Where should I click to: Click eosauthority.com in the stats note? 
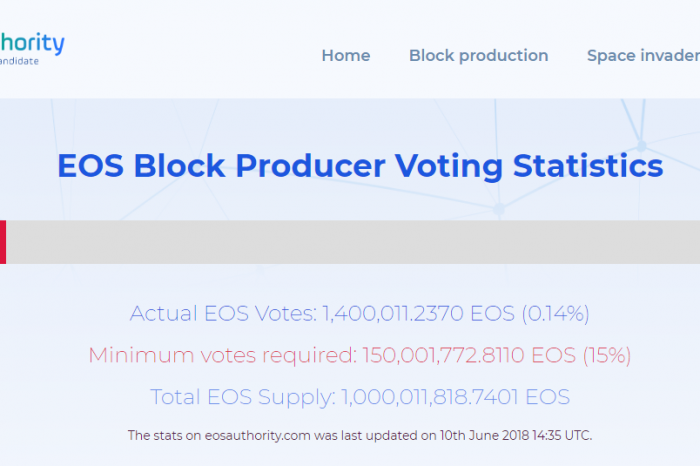click(257, 435)
